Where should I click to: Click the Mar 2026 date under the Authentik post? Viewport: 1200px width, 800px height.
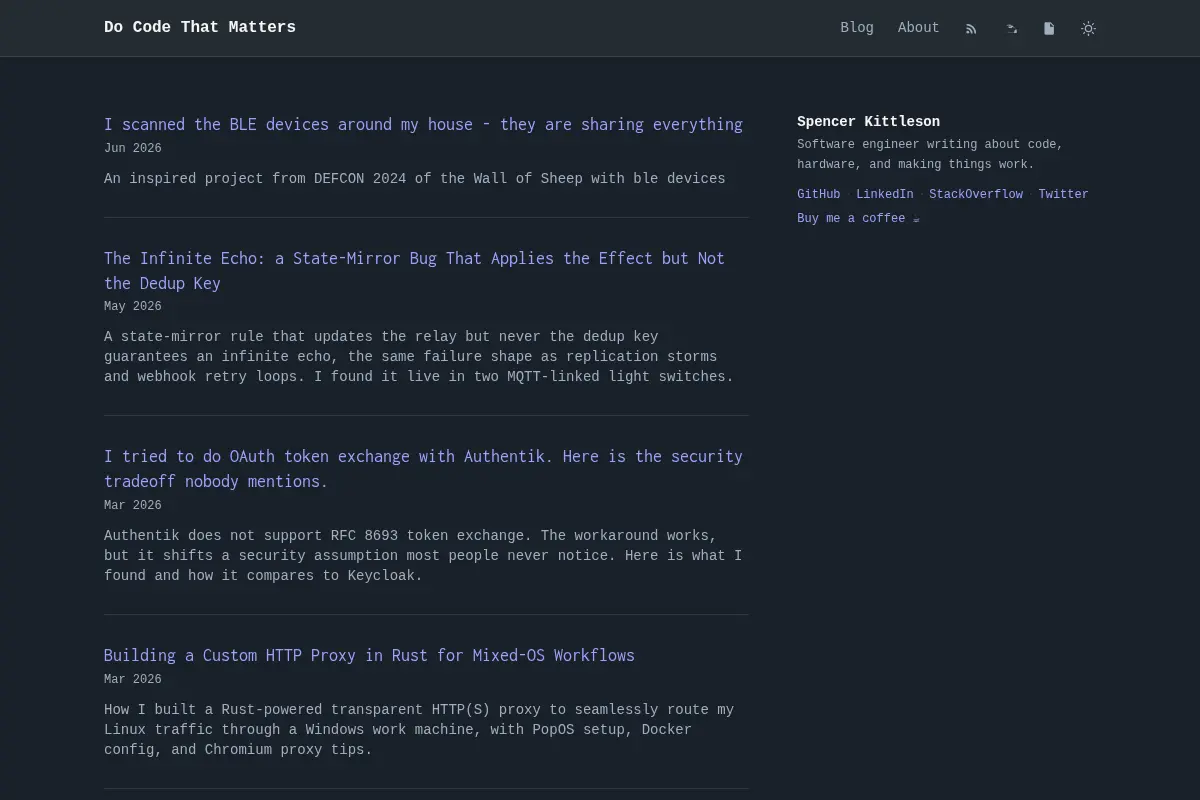click(x=132, y=505)
